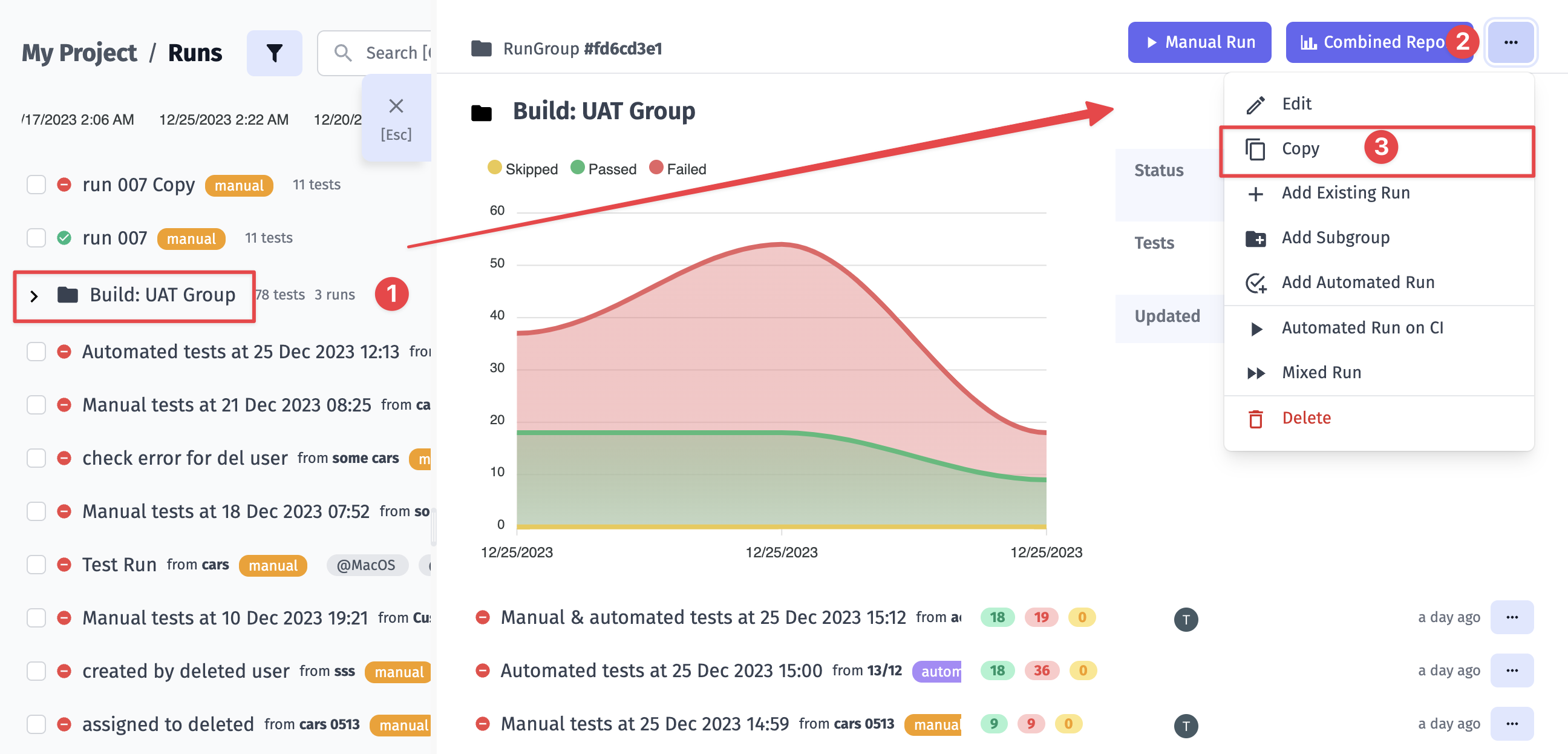Check the created by deleted user checkbox
This screenshot has width=1568, height=754.
[36, 670]
